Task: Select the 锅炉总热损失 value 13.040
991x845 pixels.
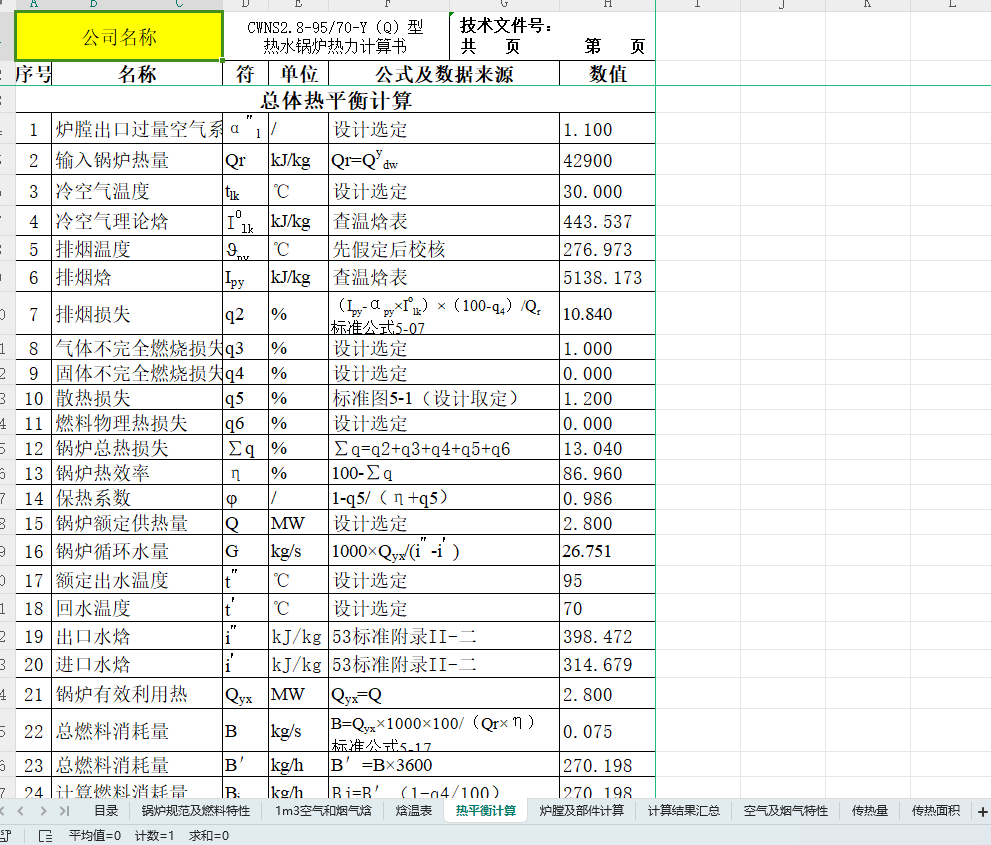Action: pos(608,448)
